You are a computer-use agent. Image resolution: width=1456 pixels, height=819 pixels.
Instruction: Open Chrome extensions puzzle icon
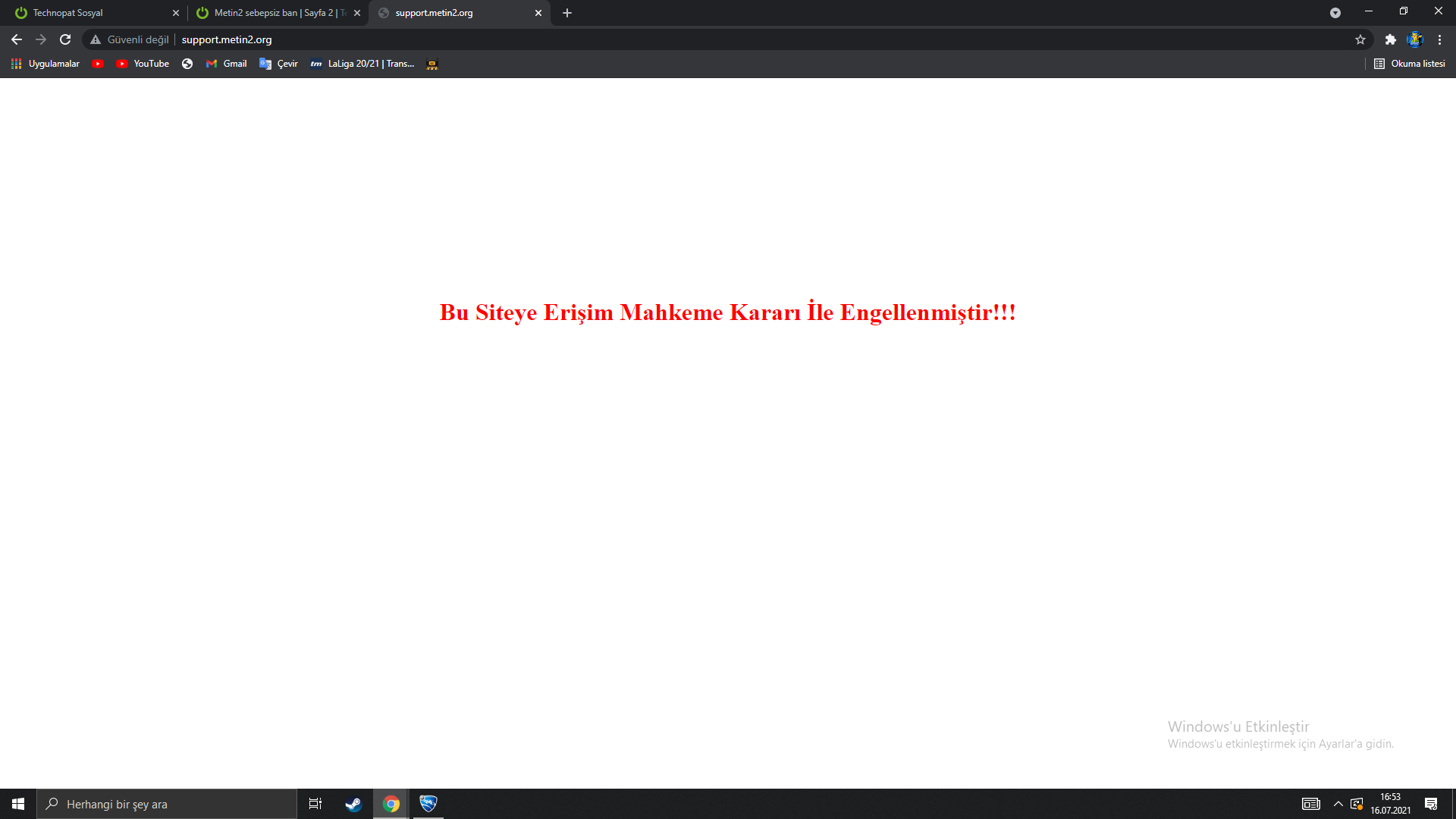click(1390, 39)
